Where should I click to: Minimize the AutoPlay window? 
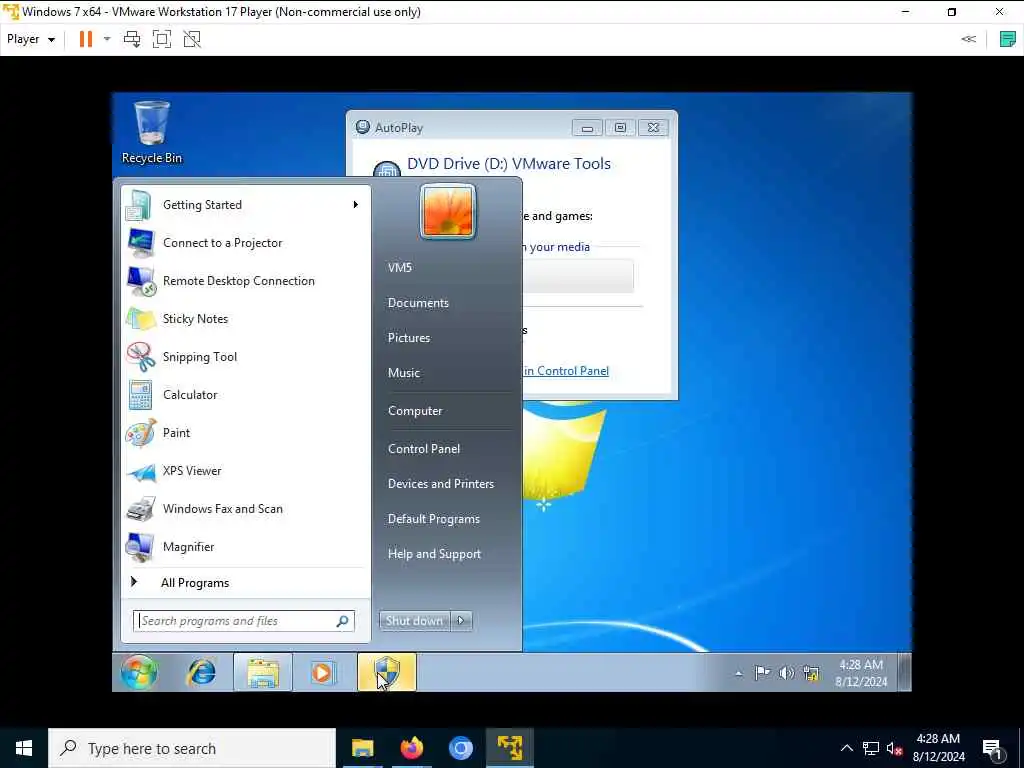pyautogui.click(x=587, y=128)
